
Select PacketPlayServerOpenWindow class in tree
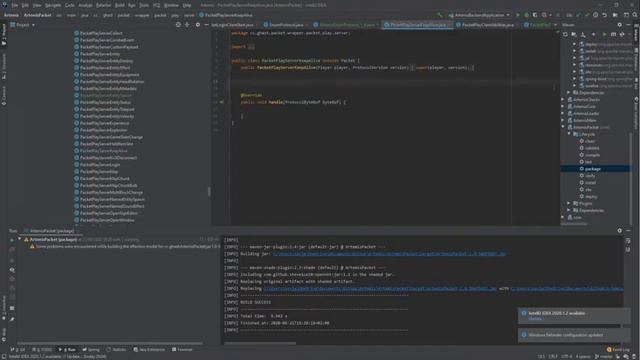point(104,220)
